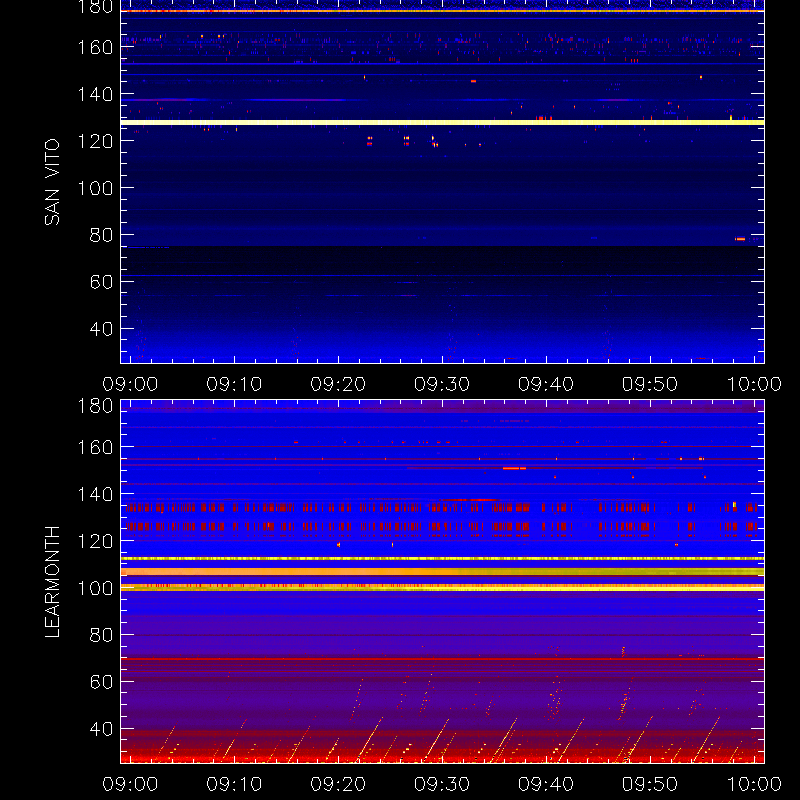This screenshot has width=800, height=800.
Task: Select the 60 frequency label on San Vito plot
Action: [101, 282]
